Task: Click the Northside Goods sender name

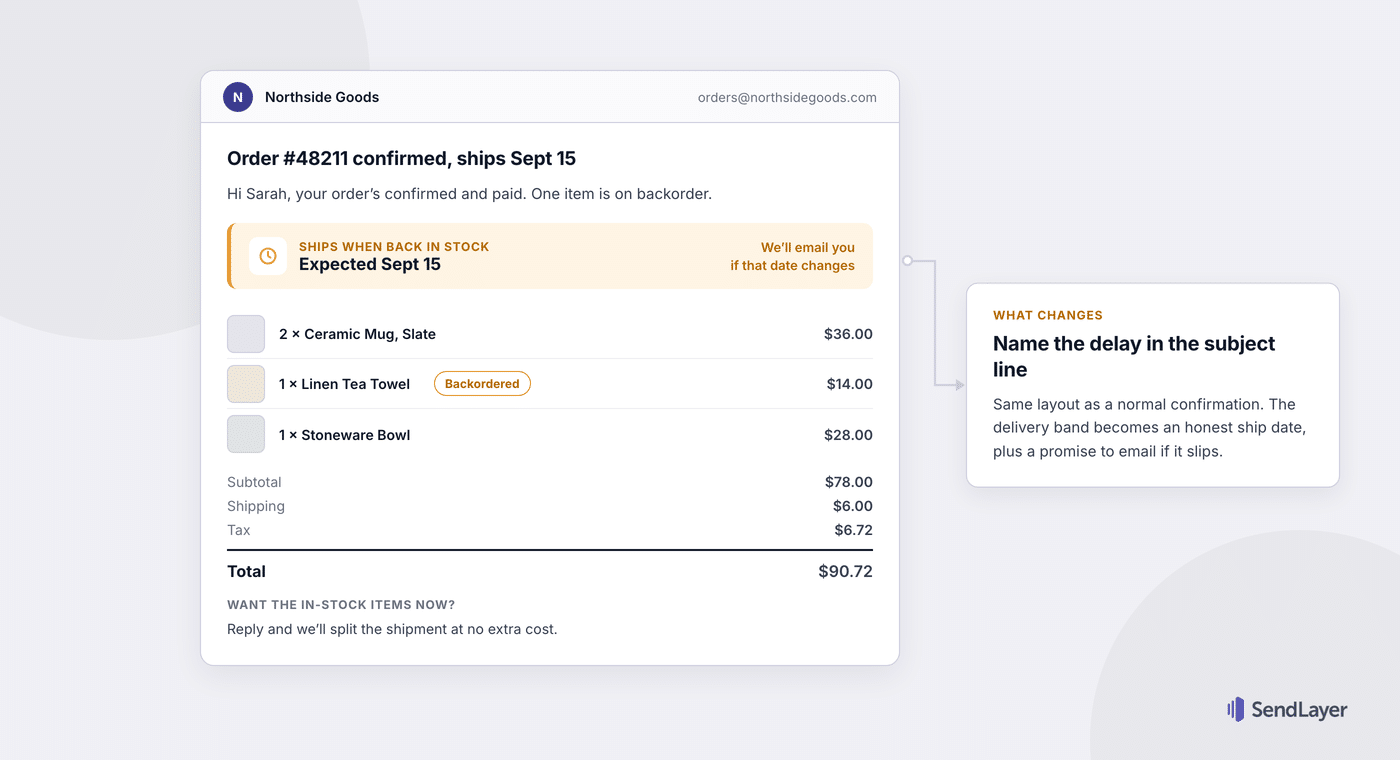Action: (322, 97)
